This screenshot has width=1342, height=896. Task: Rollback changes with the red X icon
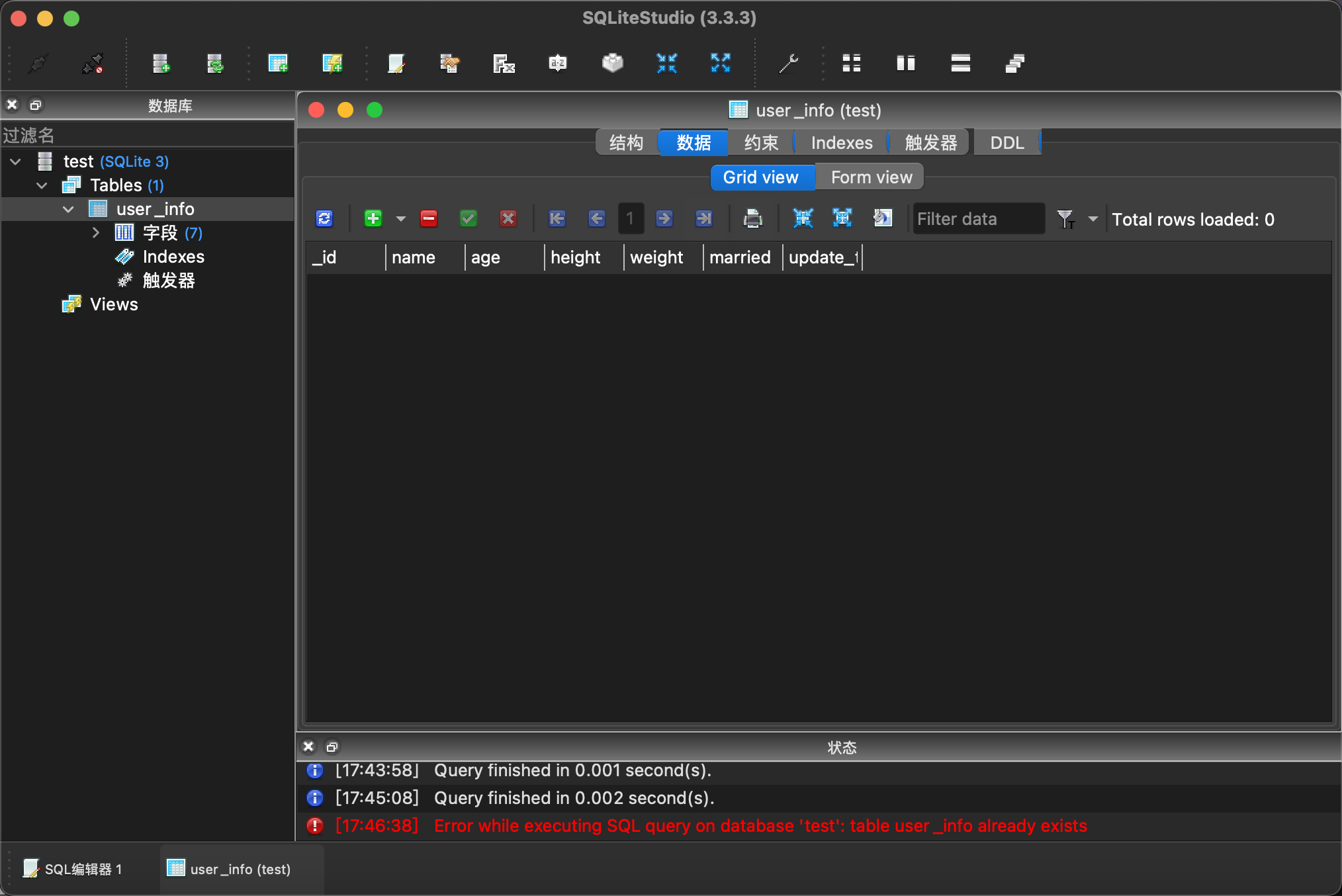507,218
